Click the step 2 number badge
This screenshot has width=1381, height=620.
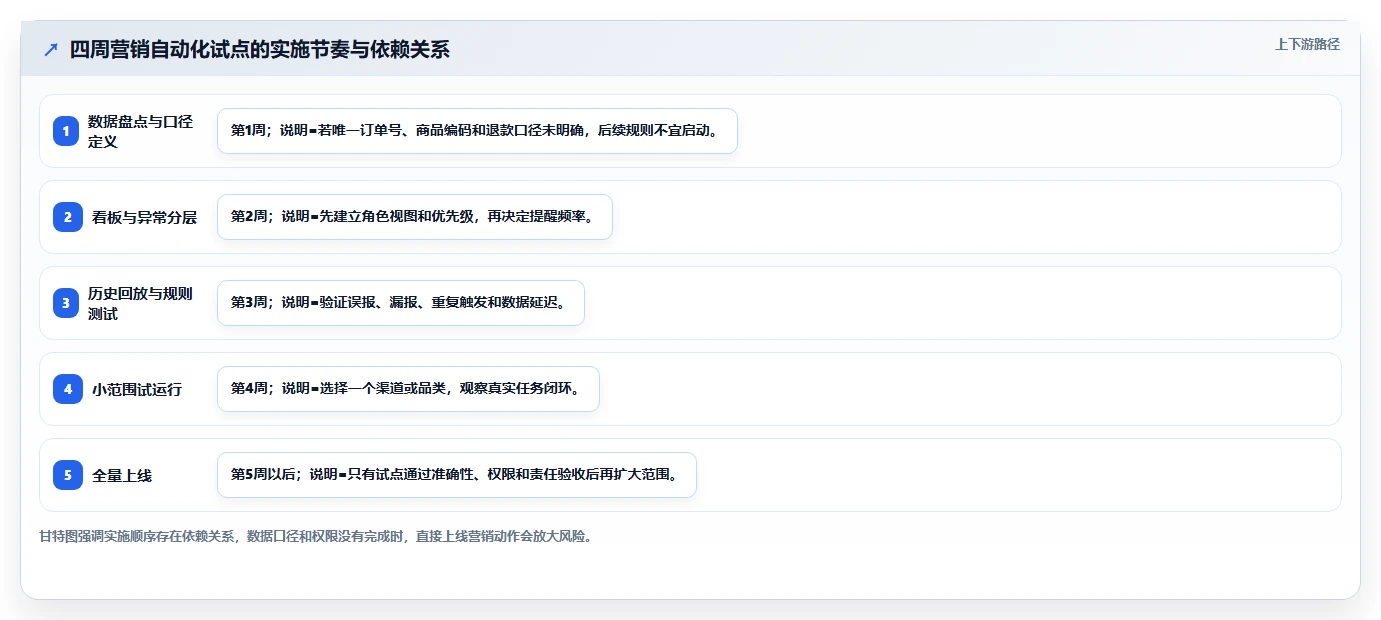[67, 217]
